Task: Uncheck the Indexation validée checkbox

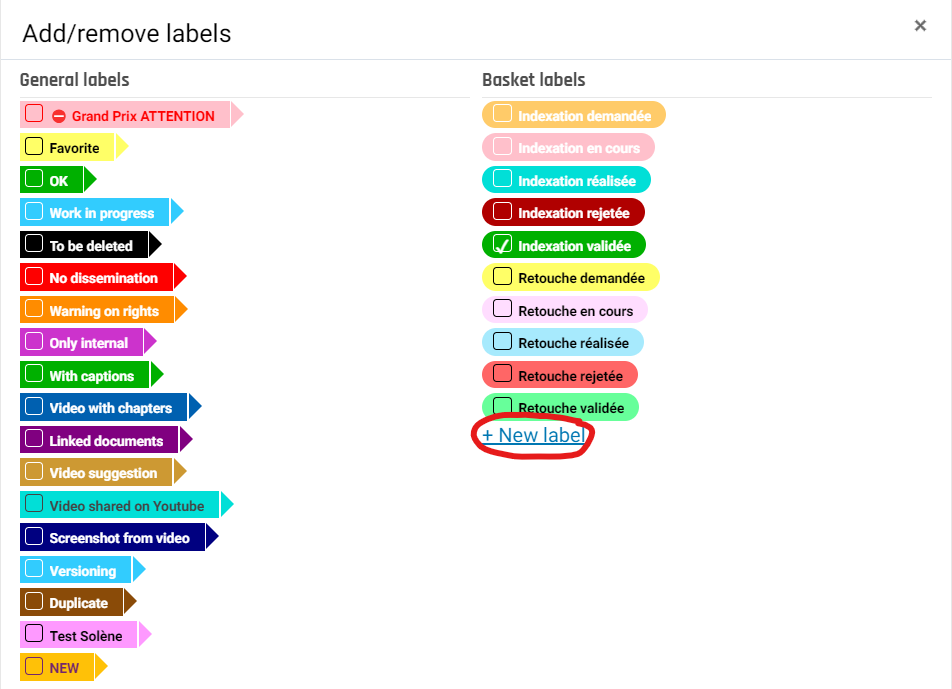Action: point(502,245)
